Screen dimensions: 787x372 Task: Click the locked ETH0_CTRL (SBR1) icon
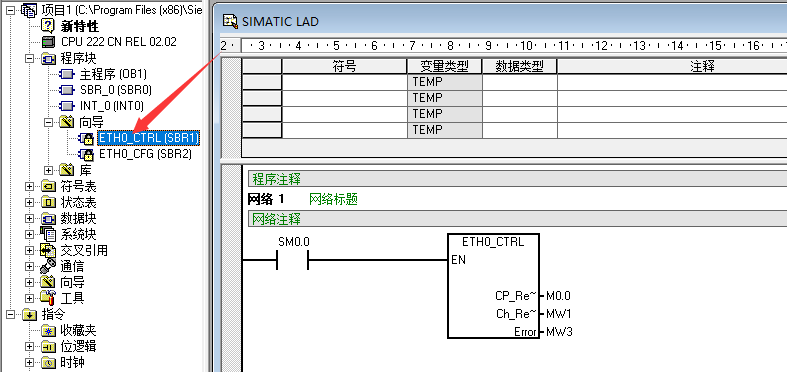tap(86, 138)
